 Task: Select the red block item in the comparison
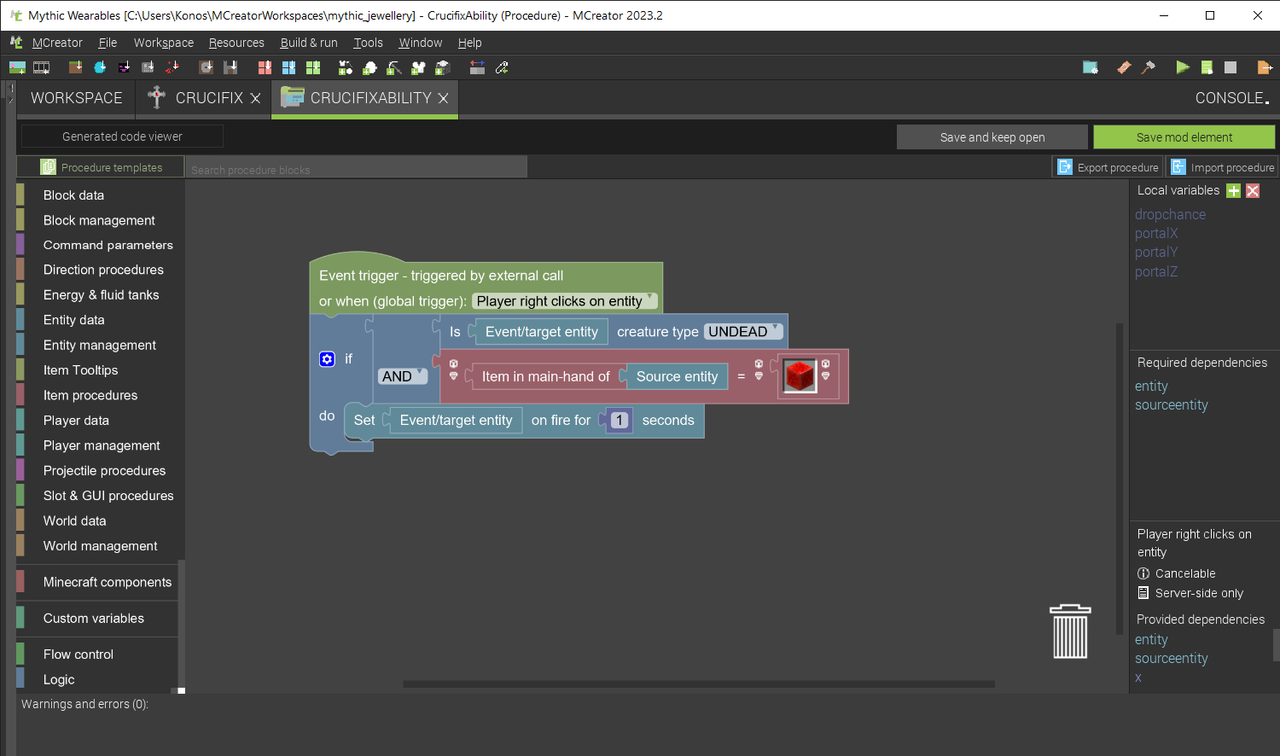(x=800, y=376)
